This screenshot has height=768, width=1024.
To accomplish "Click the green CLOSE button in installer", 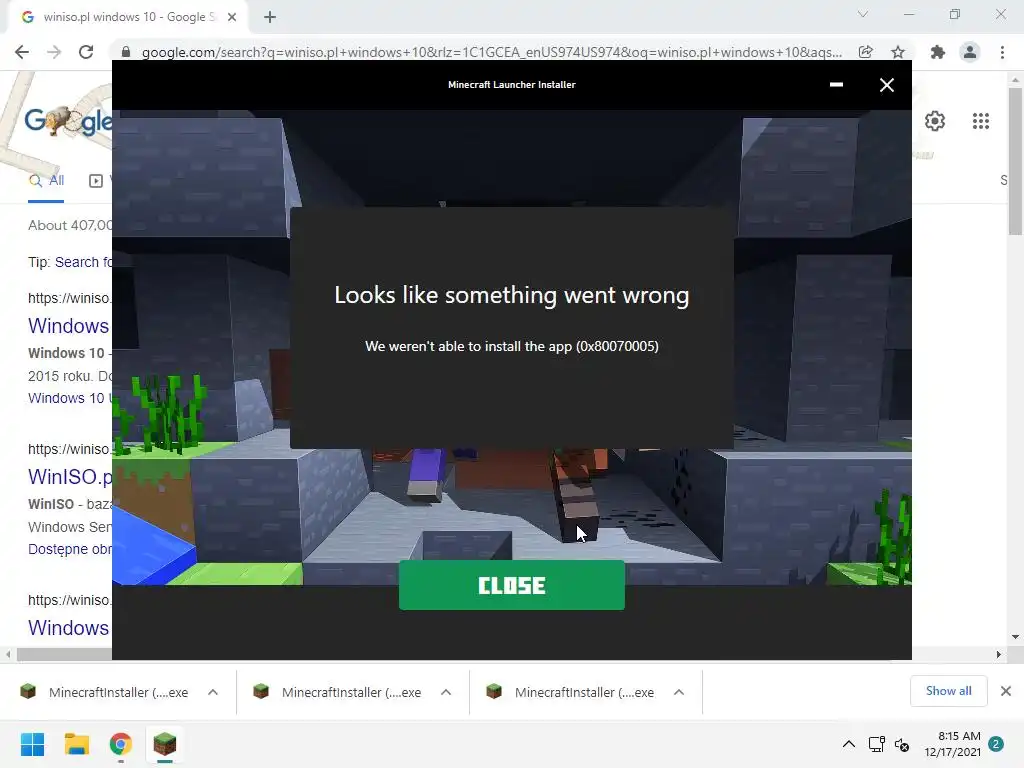I will (511, 585).
